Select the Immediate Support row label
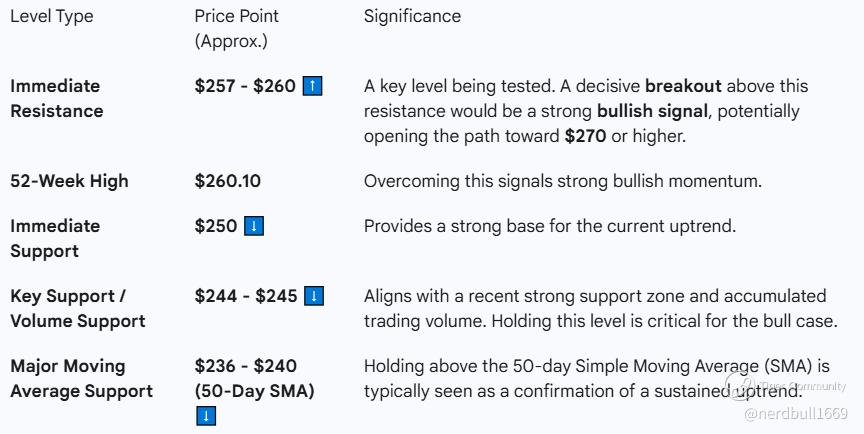864x434 pixels. point(55,238)
